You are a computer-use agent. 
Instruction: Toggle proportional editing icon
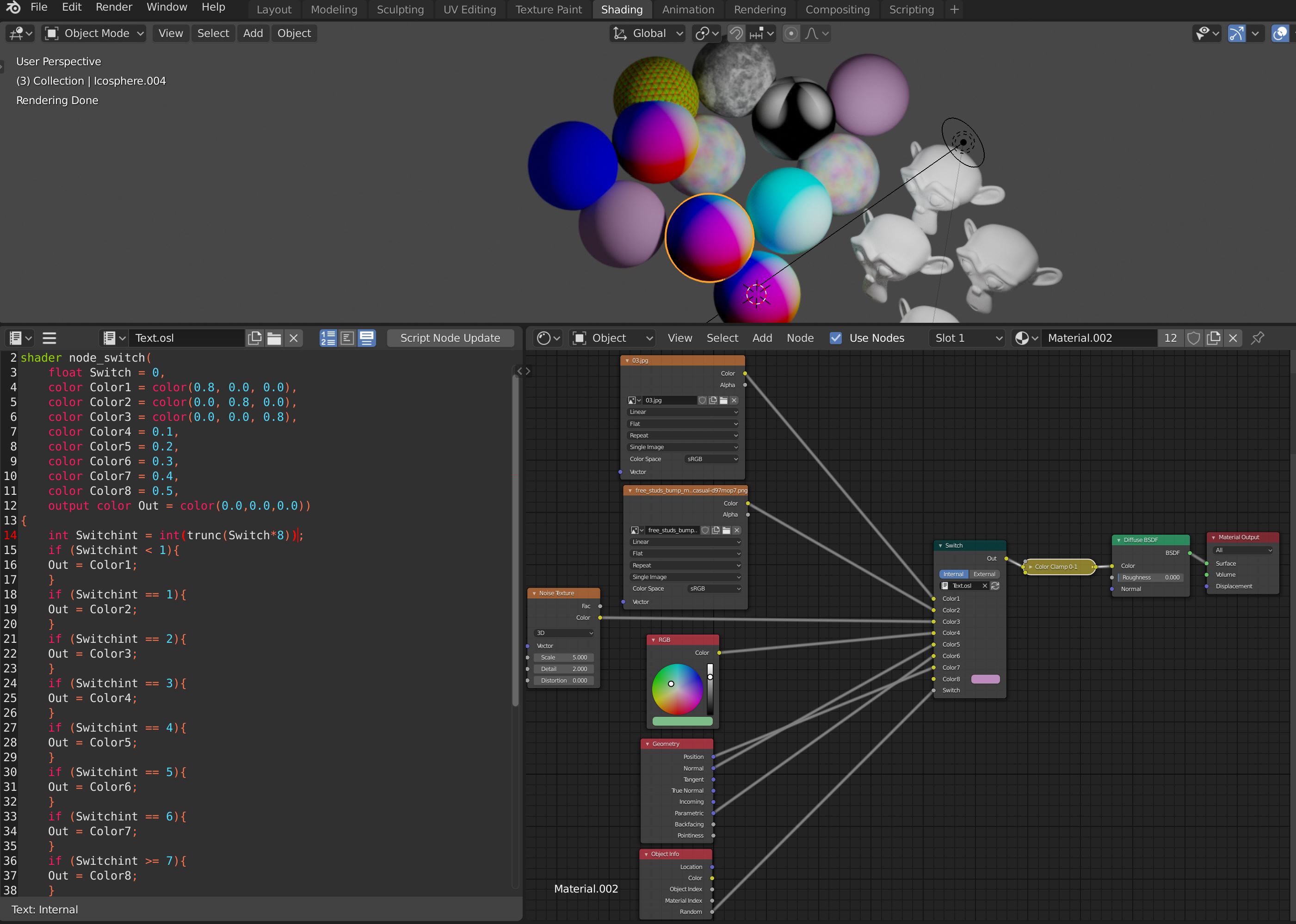pos(791,34)
